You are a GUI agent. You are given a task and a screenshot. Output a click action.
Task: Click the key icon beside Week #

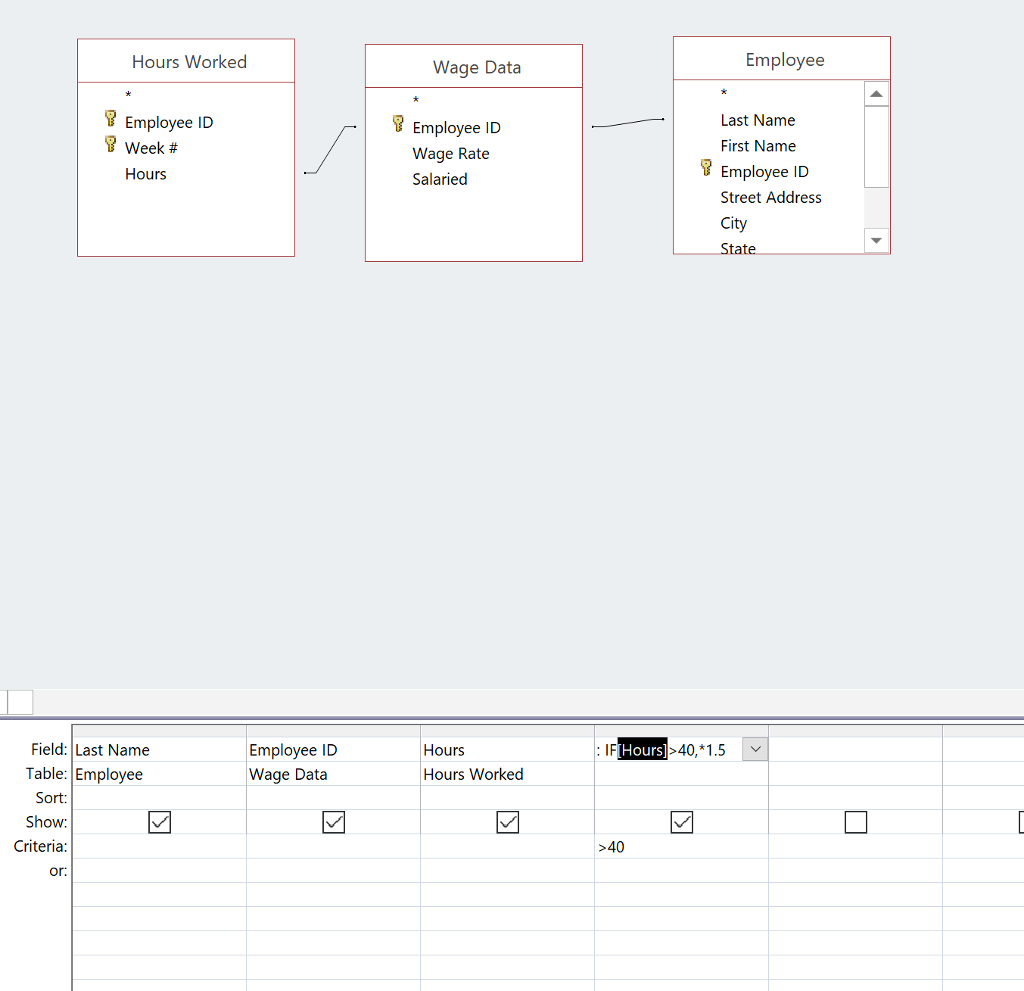[111, 145]
